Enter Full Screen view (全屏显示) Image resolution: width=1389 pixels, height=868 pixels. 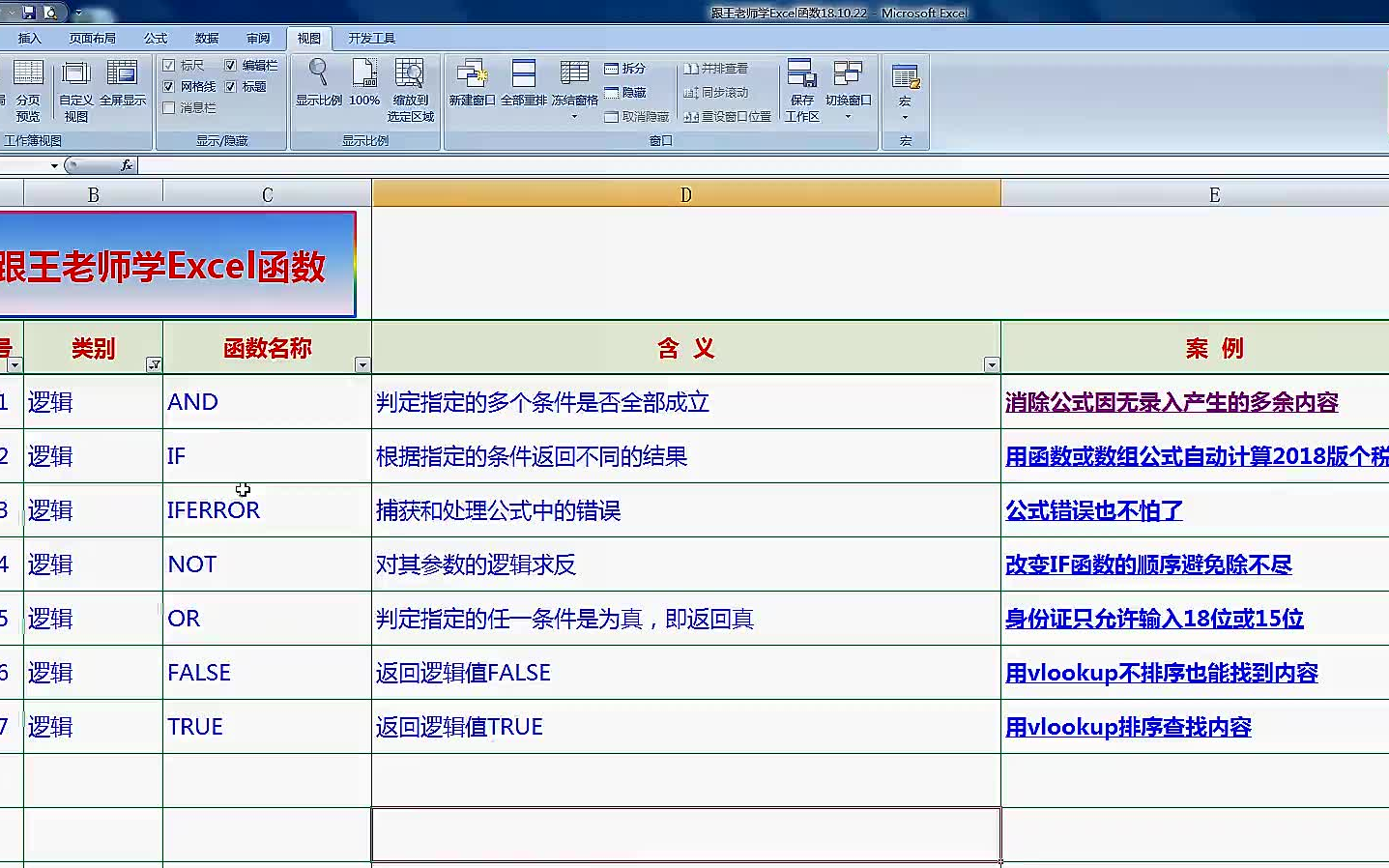point(123,83)
